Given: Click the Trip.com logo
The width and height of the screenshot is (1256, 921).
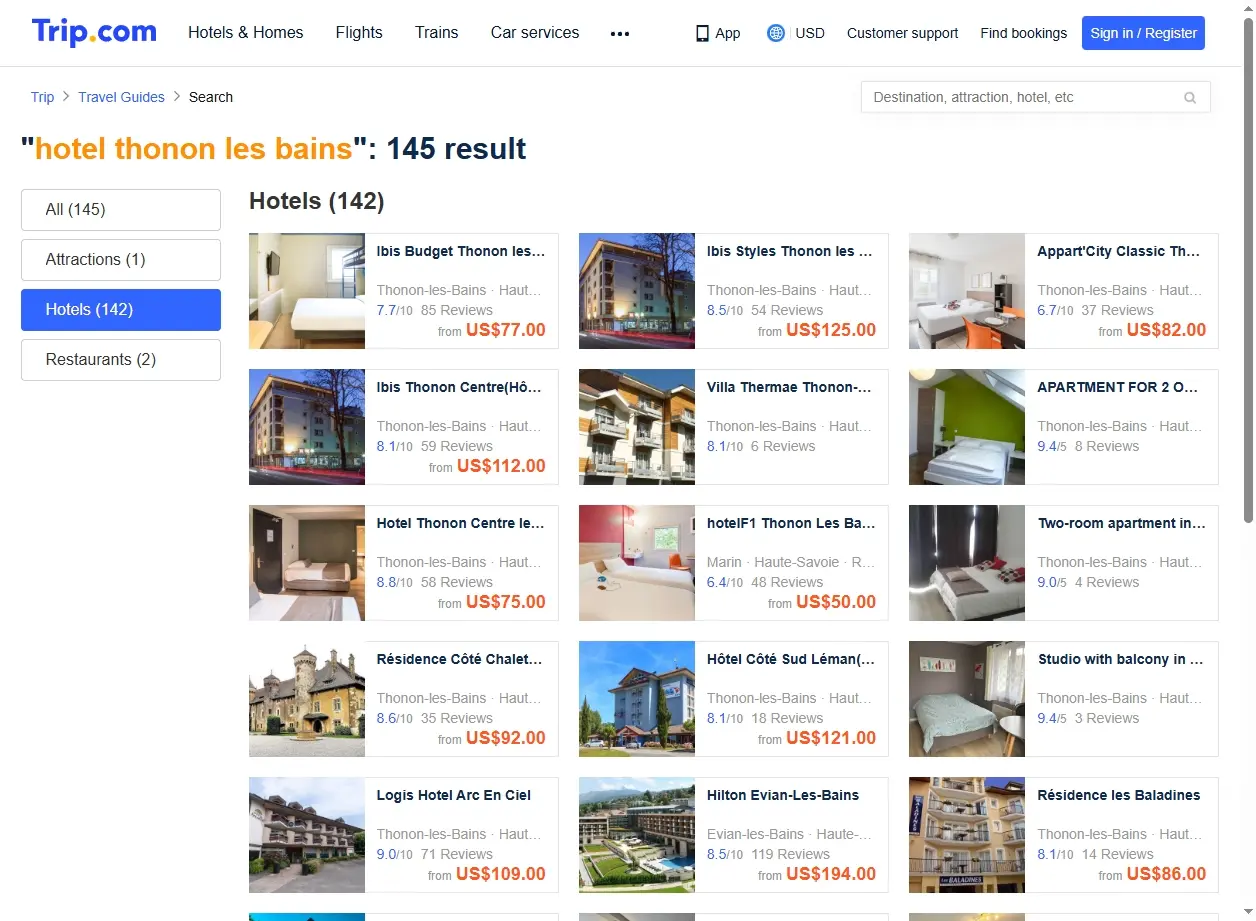Looking at the screenshot, I should coord(94,32).
